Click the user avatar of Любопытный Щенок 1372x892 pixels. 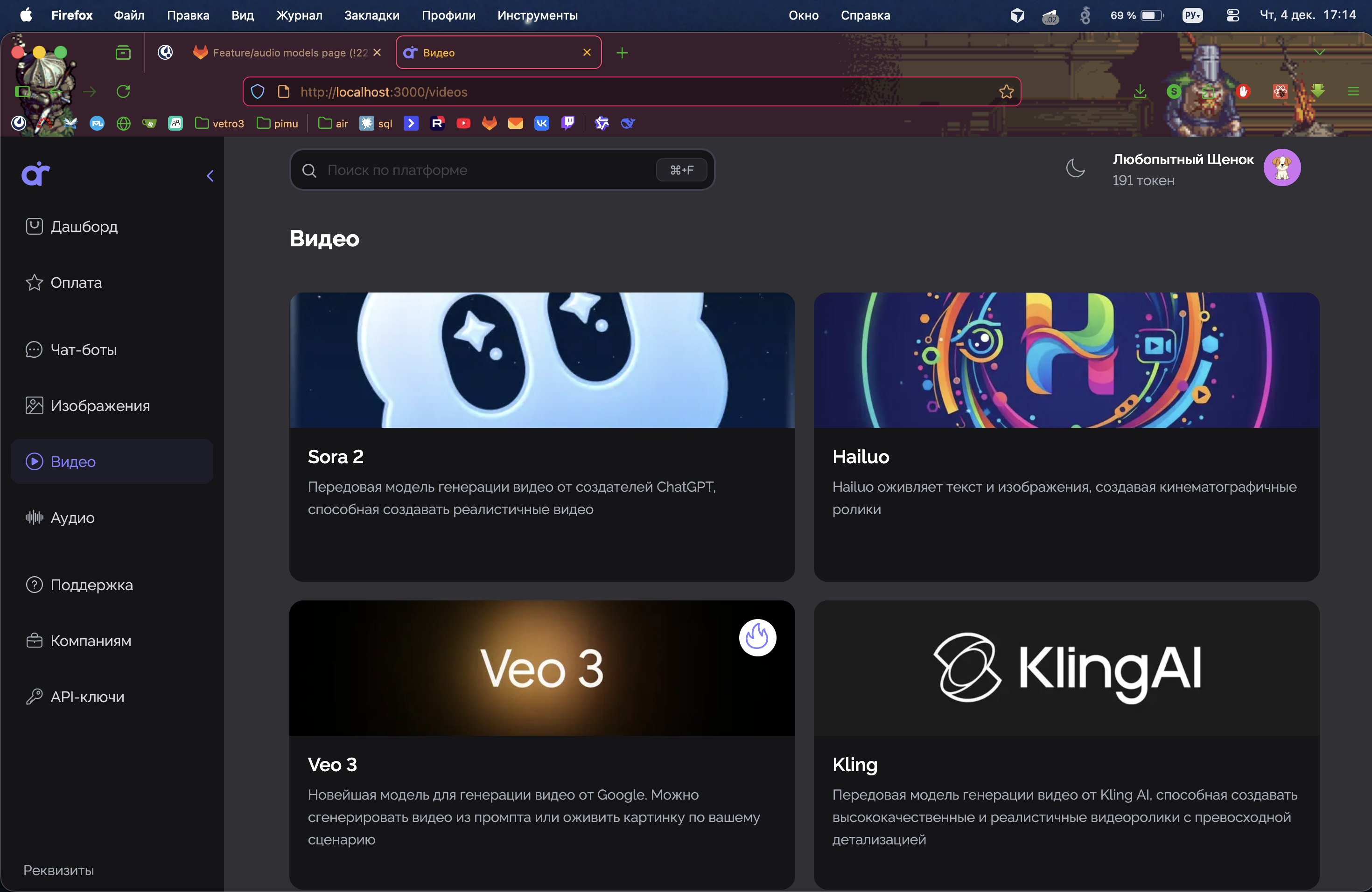[x=1282, y=167]
